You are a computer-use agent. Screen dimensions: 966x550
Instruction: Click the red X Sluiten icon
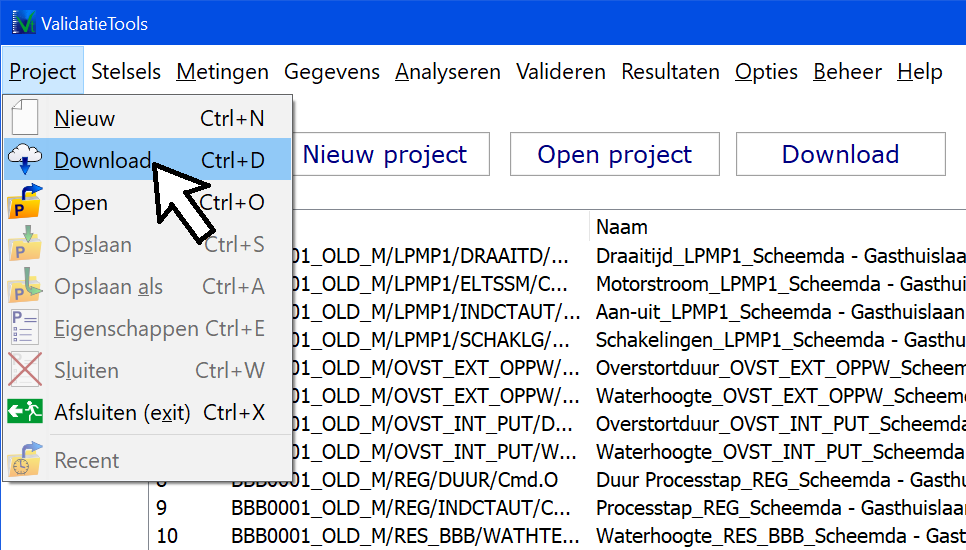pos(25,370)
